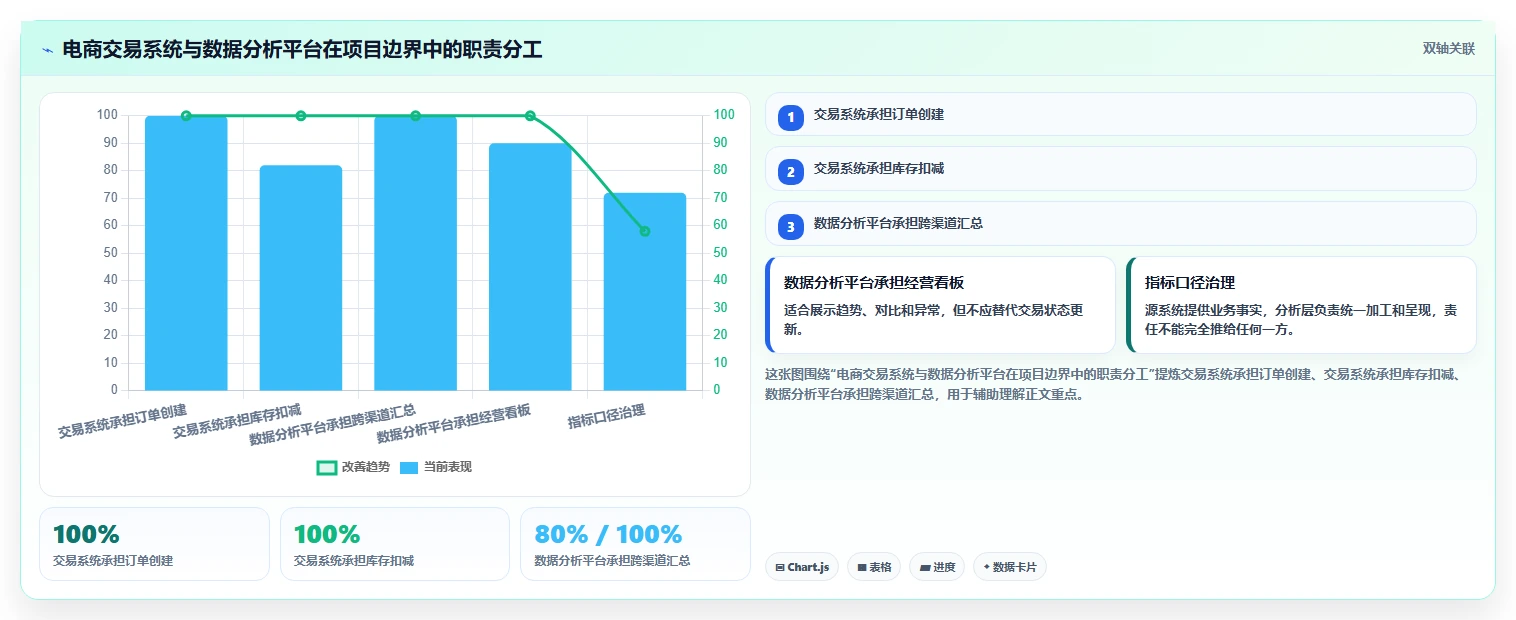Click the blue bar for 交易系统承担订单创建
The width and height of the screenshot is (1516, 620).
186,253
